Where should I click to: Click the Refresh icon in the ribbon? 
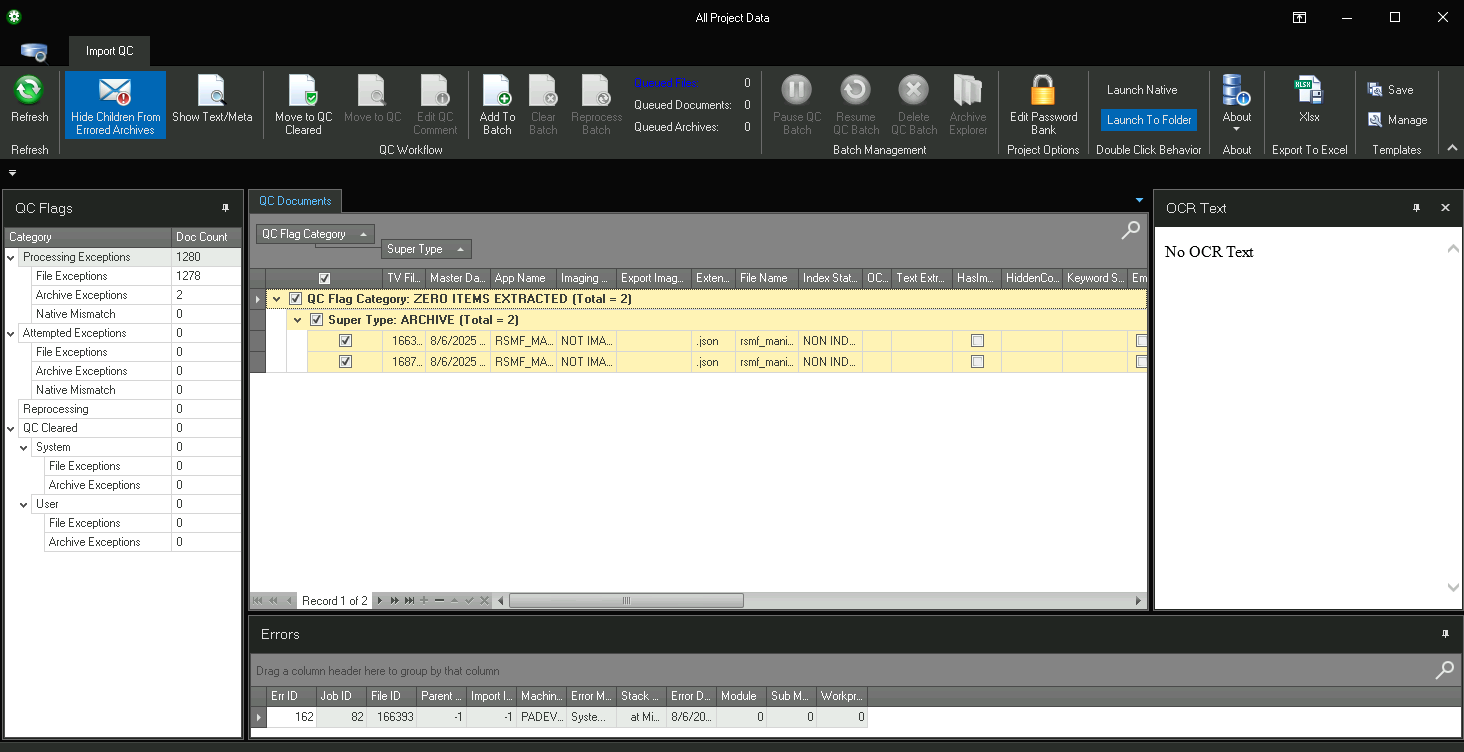(x=29, y=92)
